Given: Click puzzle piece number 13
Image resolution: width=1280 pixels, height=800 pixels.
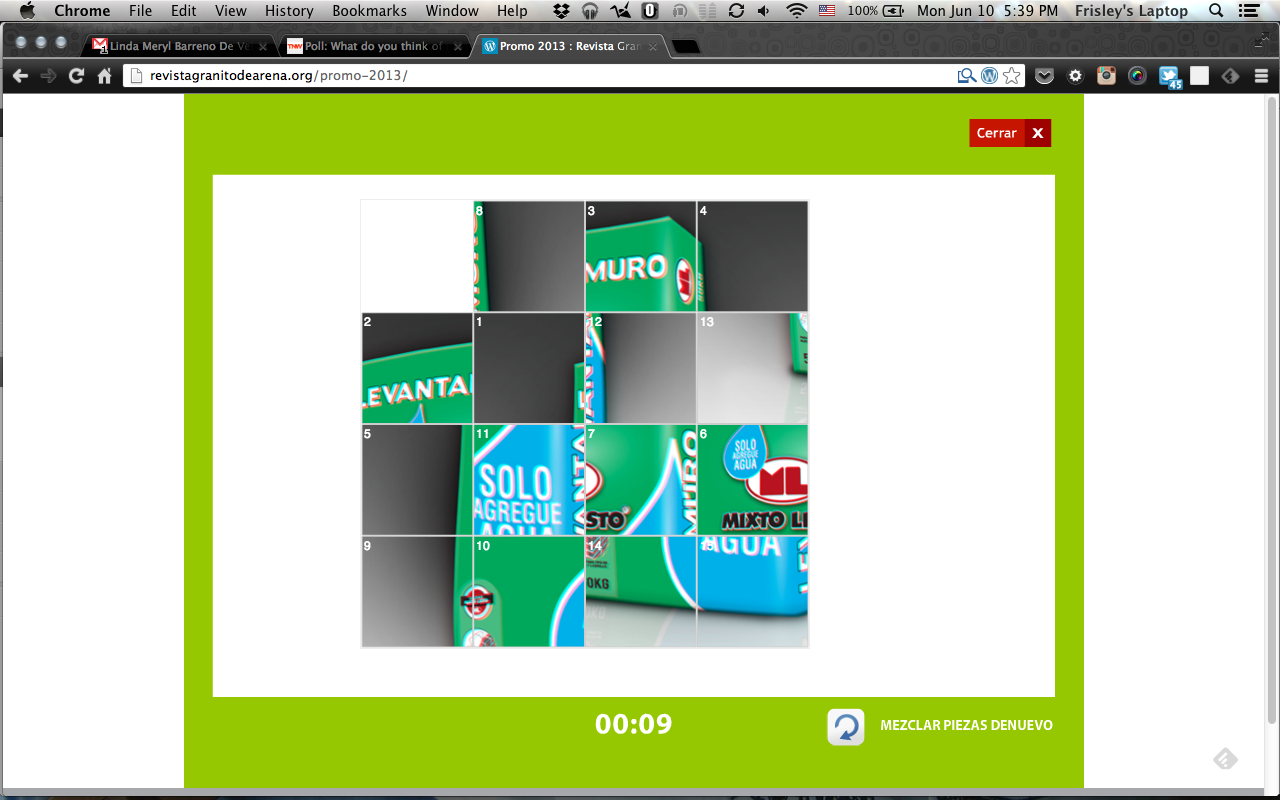Looking at the screenshot, I should point(753,368).
